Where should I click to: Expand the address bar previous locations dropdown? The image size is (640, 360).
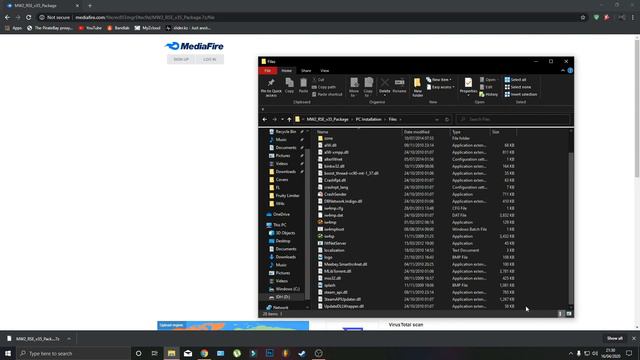click(x=437, y=120)
